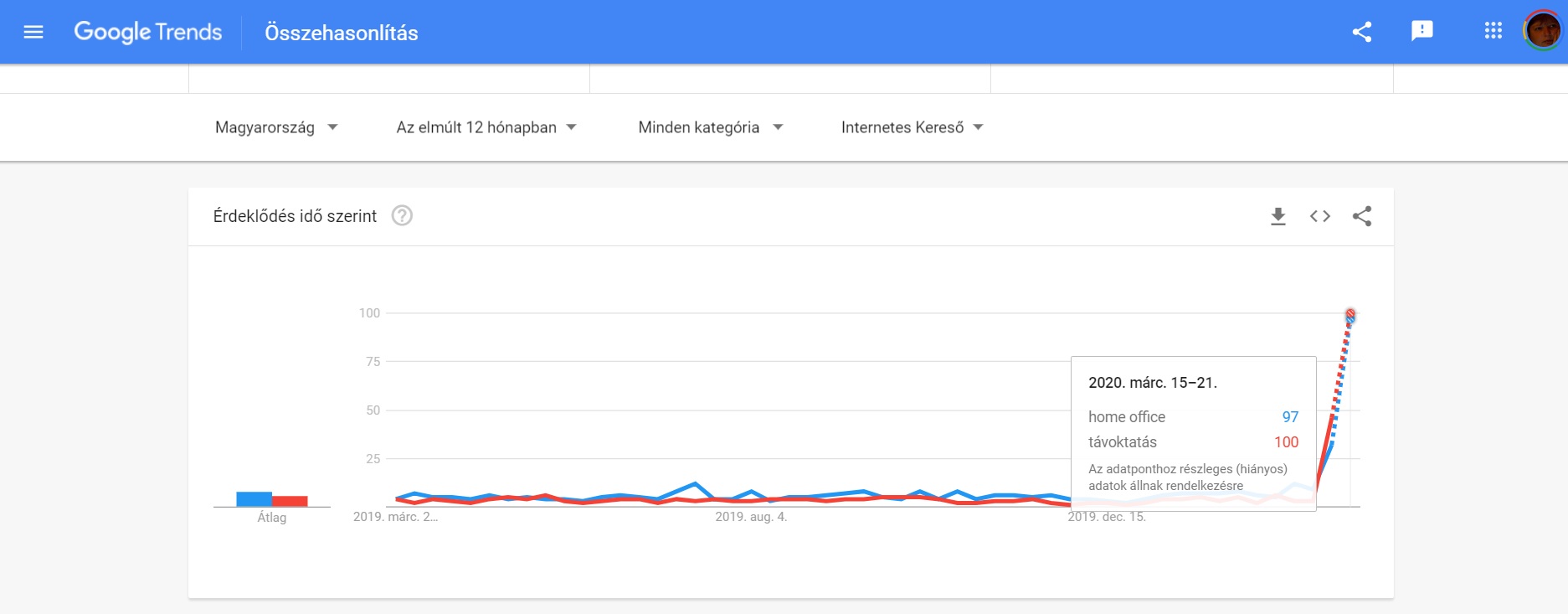The image size is (1568, 614).
Task: Open the send feedback icon
Action: click(x=1422, y=32)
